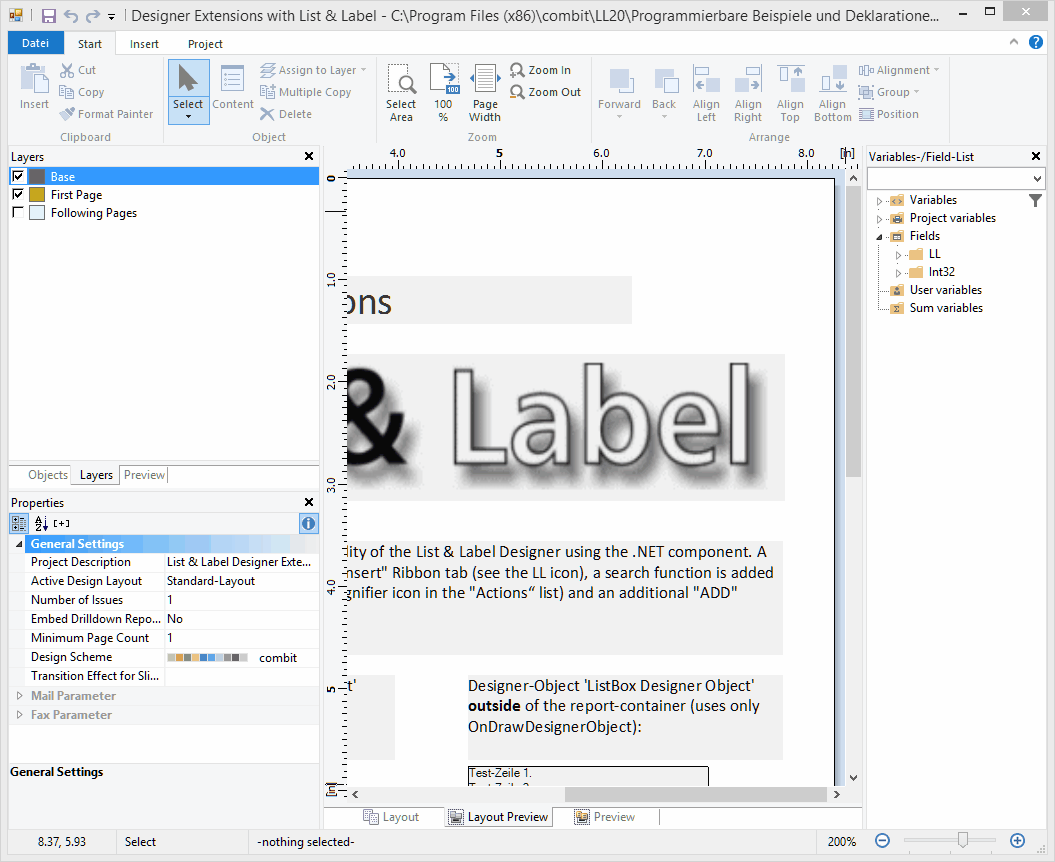This screenshot has width=1055, height=862.
Task: Click the Following Pages light color swatch
Action: tap(37, 213)
